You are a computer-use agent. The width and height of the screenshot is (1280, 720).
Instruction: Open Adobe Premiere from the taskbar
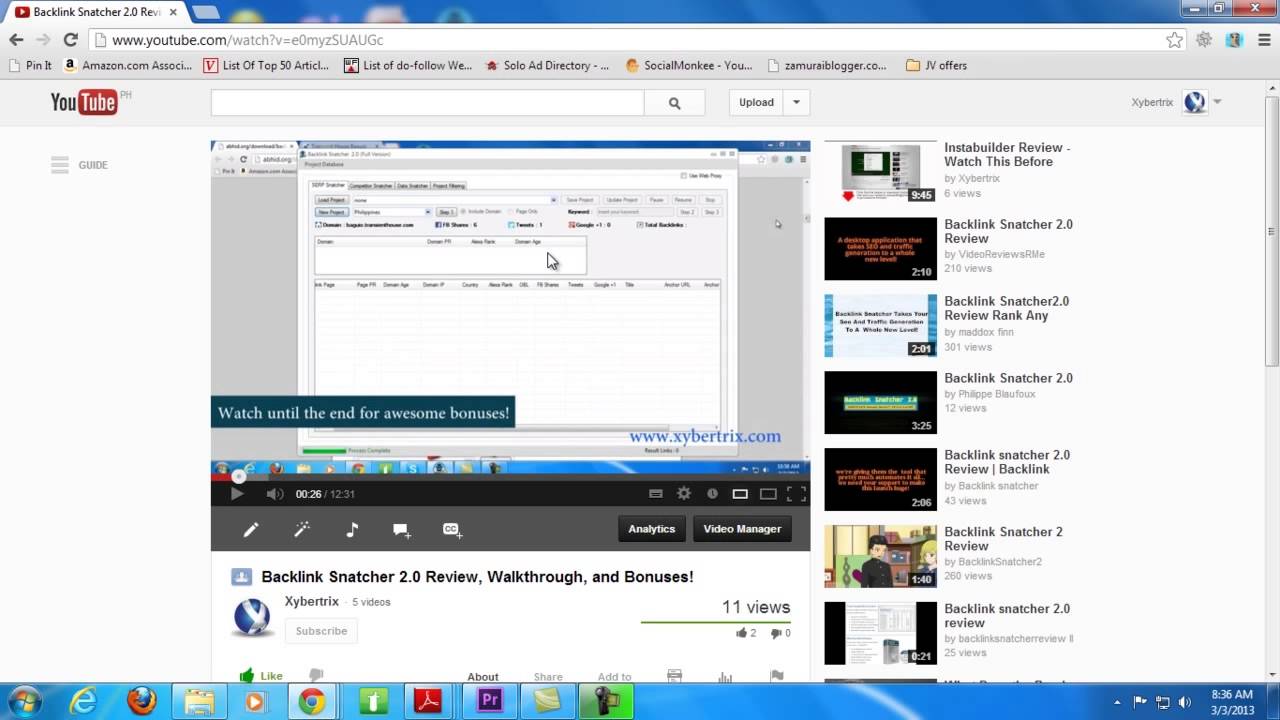coord(490,701)
